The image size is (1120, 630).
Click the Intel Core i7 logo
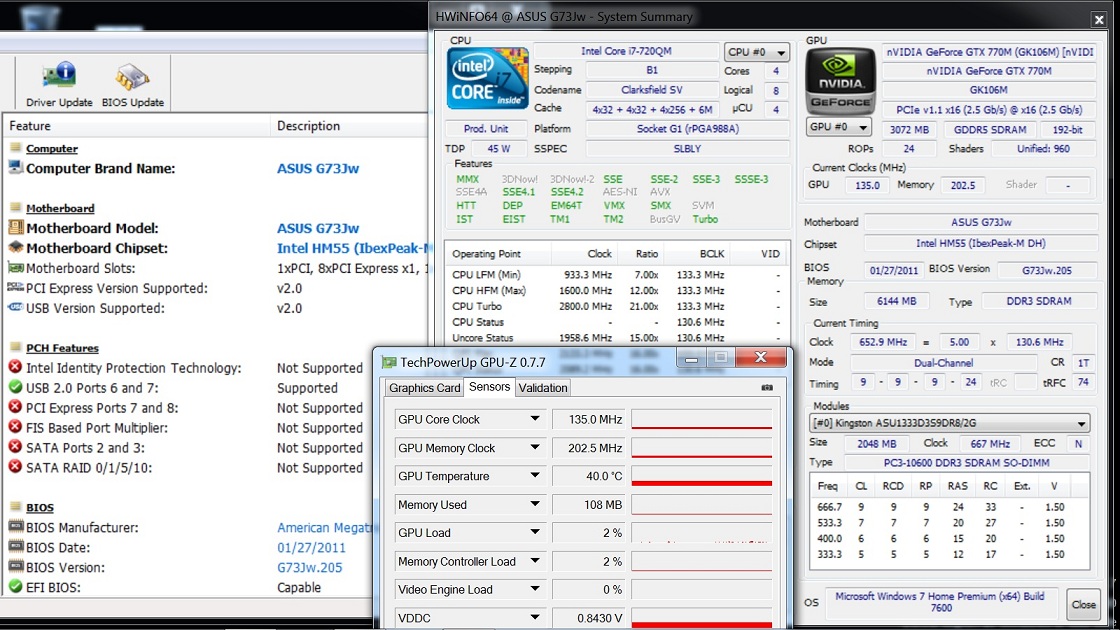point(487,79)
